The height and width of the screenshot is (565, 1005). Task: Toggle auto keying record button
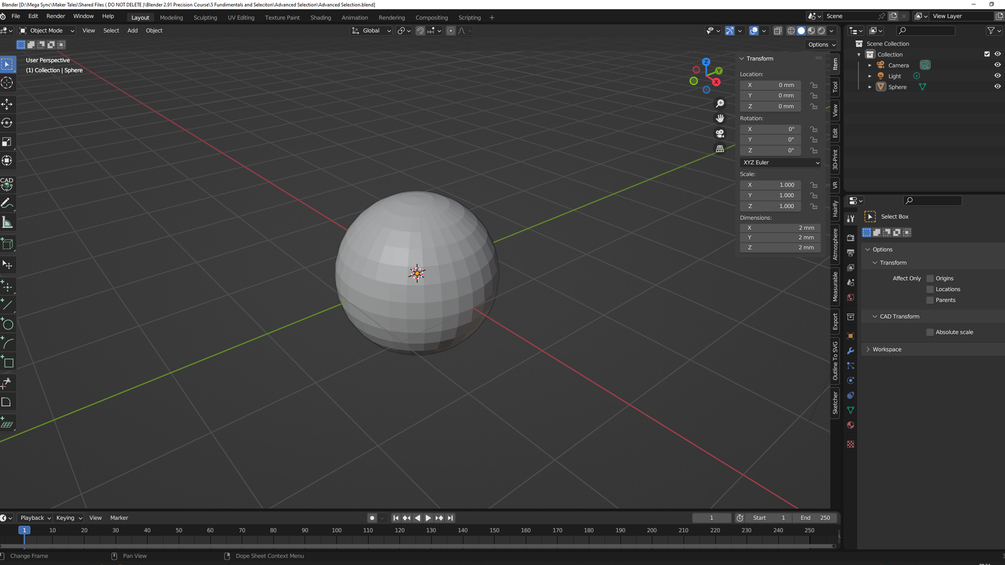point(372,518)
